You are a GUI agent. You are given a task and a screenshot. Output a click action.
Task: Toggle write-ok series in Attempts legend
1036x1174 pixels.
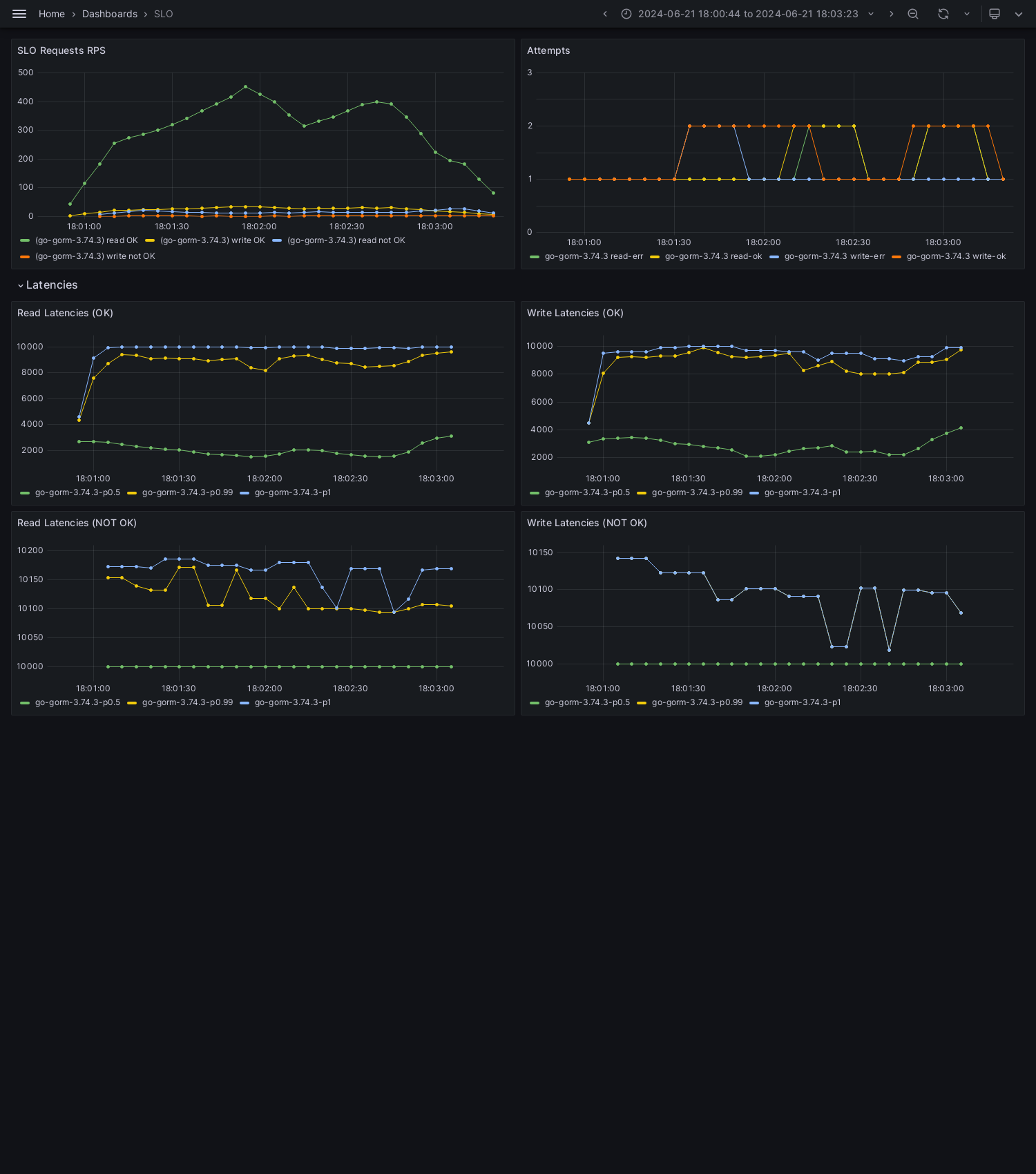[x=956, y=256]
